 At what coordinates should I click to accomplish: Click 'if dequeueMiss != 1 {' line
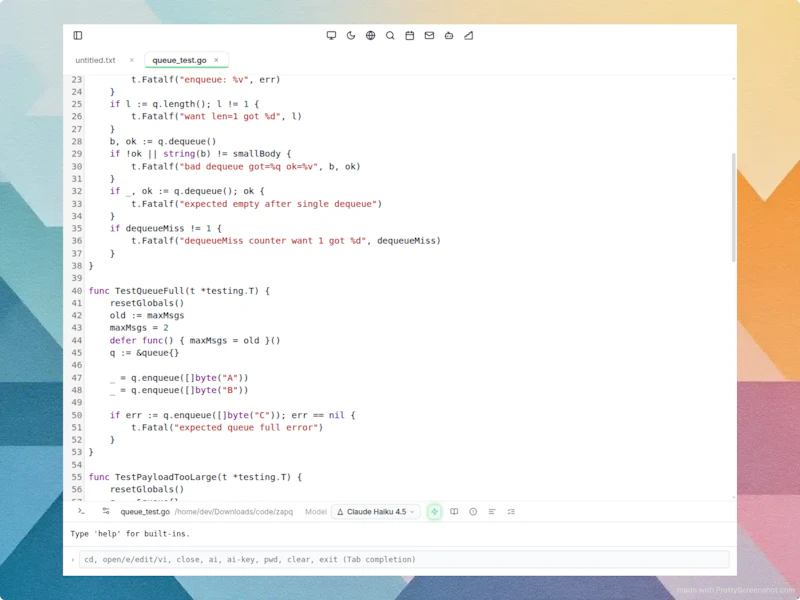point(166,228)
